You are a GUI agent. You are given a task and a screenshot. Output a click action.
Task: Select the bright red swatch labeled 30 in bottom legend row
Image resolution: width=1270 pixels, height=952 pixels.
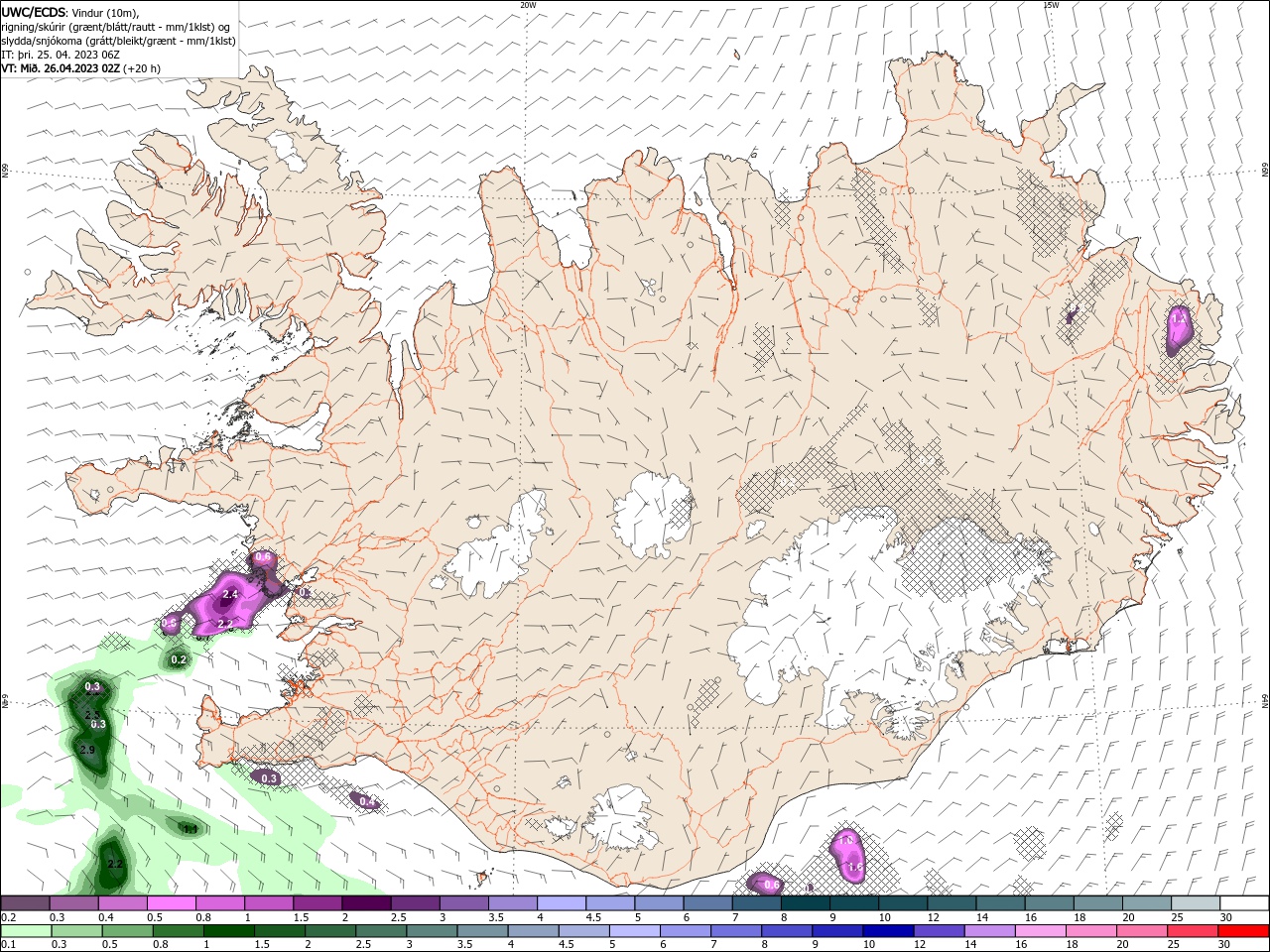[x=1243, y=931]
